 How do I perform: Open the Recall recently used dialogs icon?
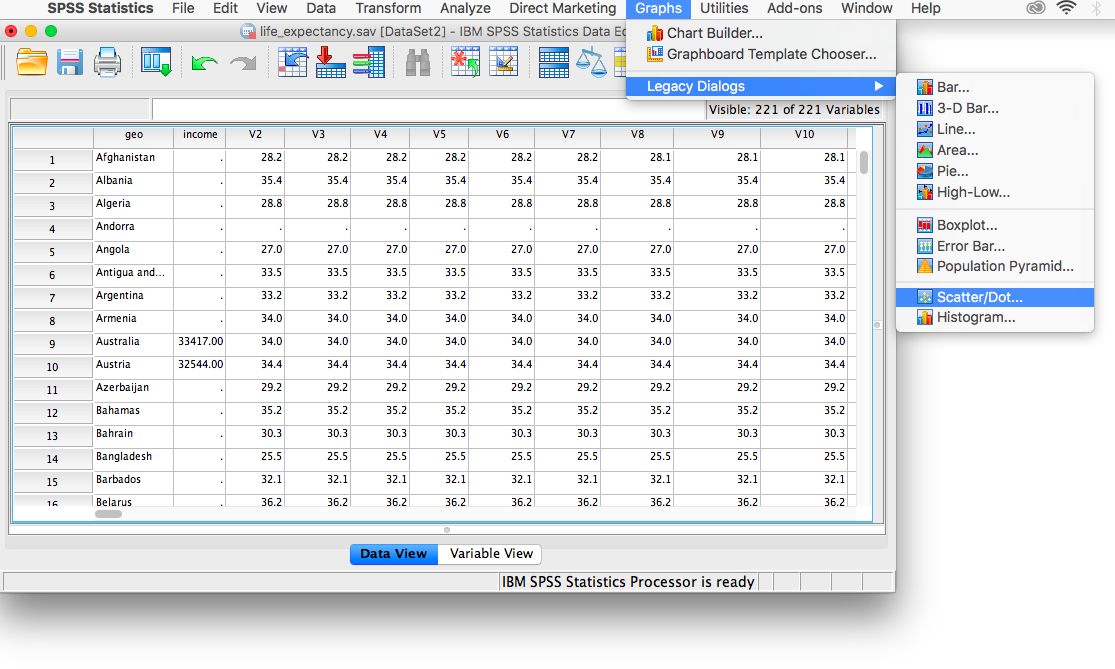click(156, 63)
